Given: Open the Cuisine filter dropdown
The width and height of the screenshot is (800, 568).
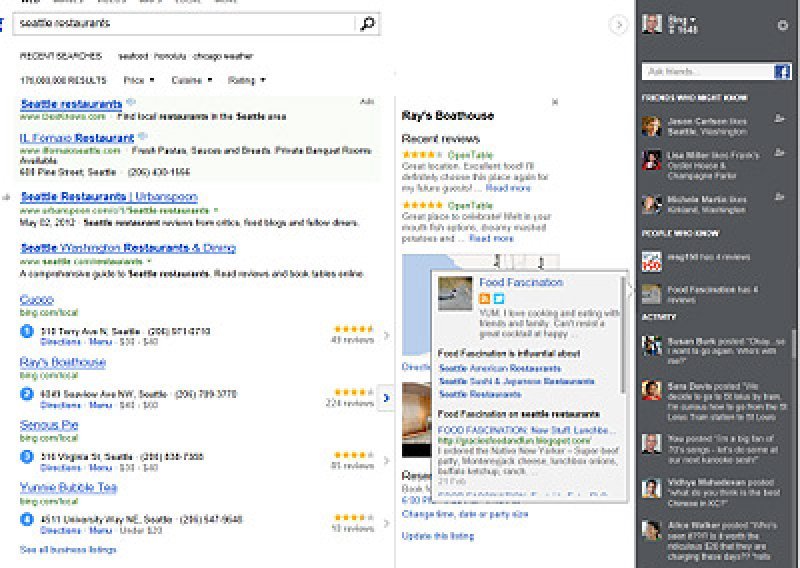Looking at the screenshot, I should [192, 80].
